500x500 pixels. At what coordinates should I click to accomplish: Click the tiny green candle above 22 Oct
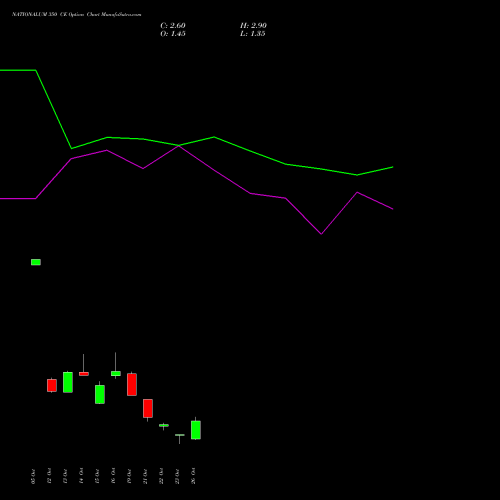coord(164,425)
